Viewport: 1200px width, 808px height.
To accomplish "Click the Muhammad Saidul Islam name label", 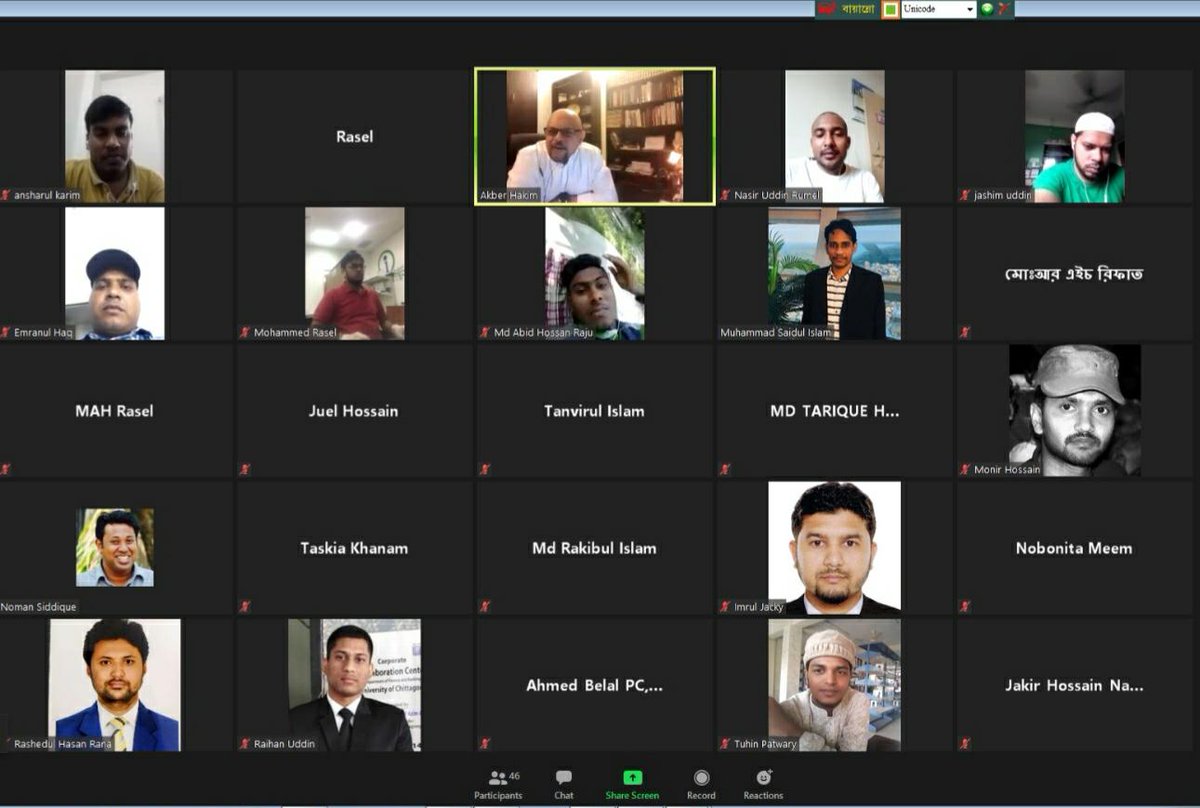I will 775,332.
